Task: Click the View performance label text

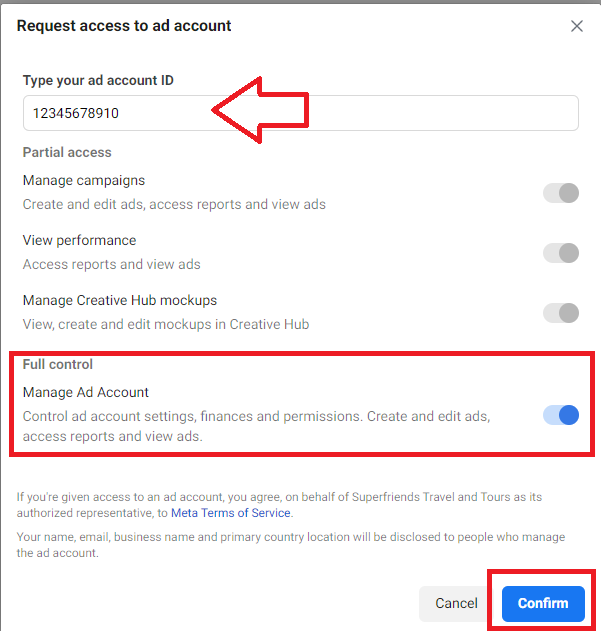Action: [x=80, y=240]
